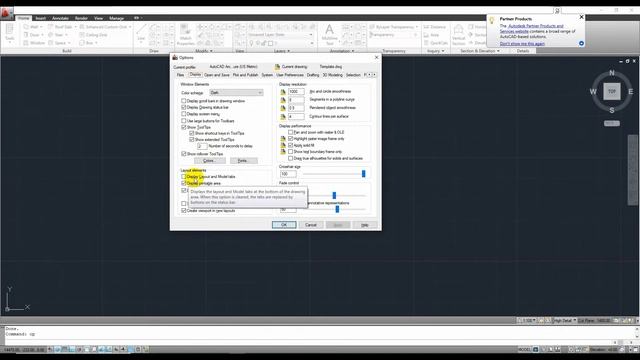Select the Window tool in Build panel
Viewport: 640px width, 360px height.
pos(34,43)
